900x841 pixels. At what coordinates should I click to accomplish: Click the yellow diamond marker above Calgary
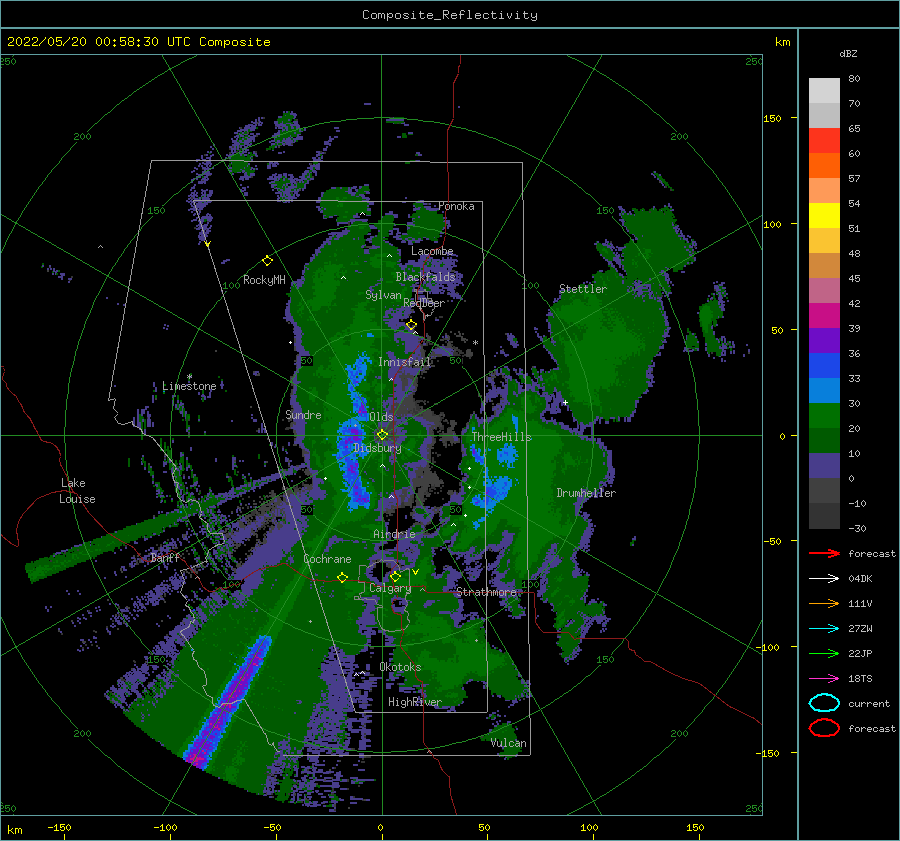pos(395,576)
